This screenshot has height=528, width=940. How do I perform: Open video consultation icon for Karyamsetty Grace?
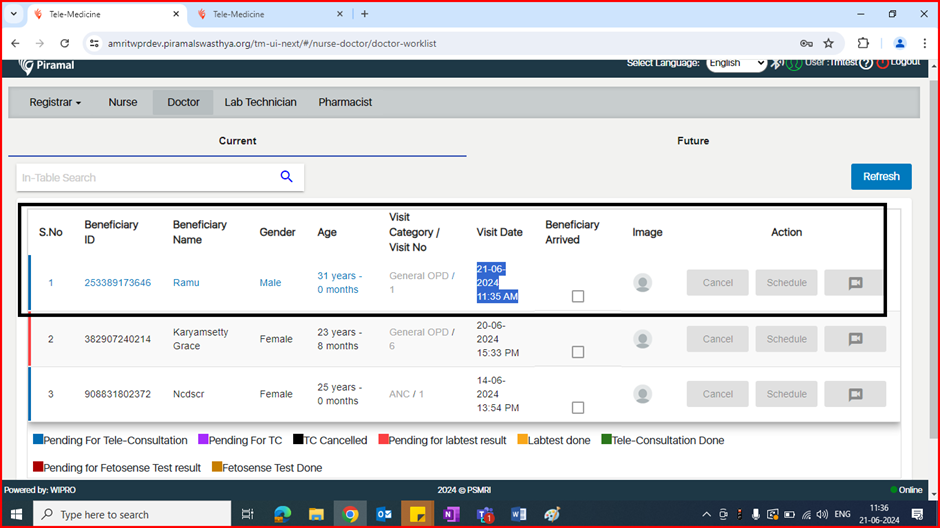[855, 339]
